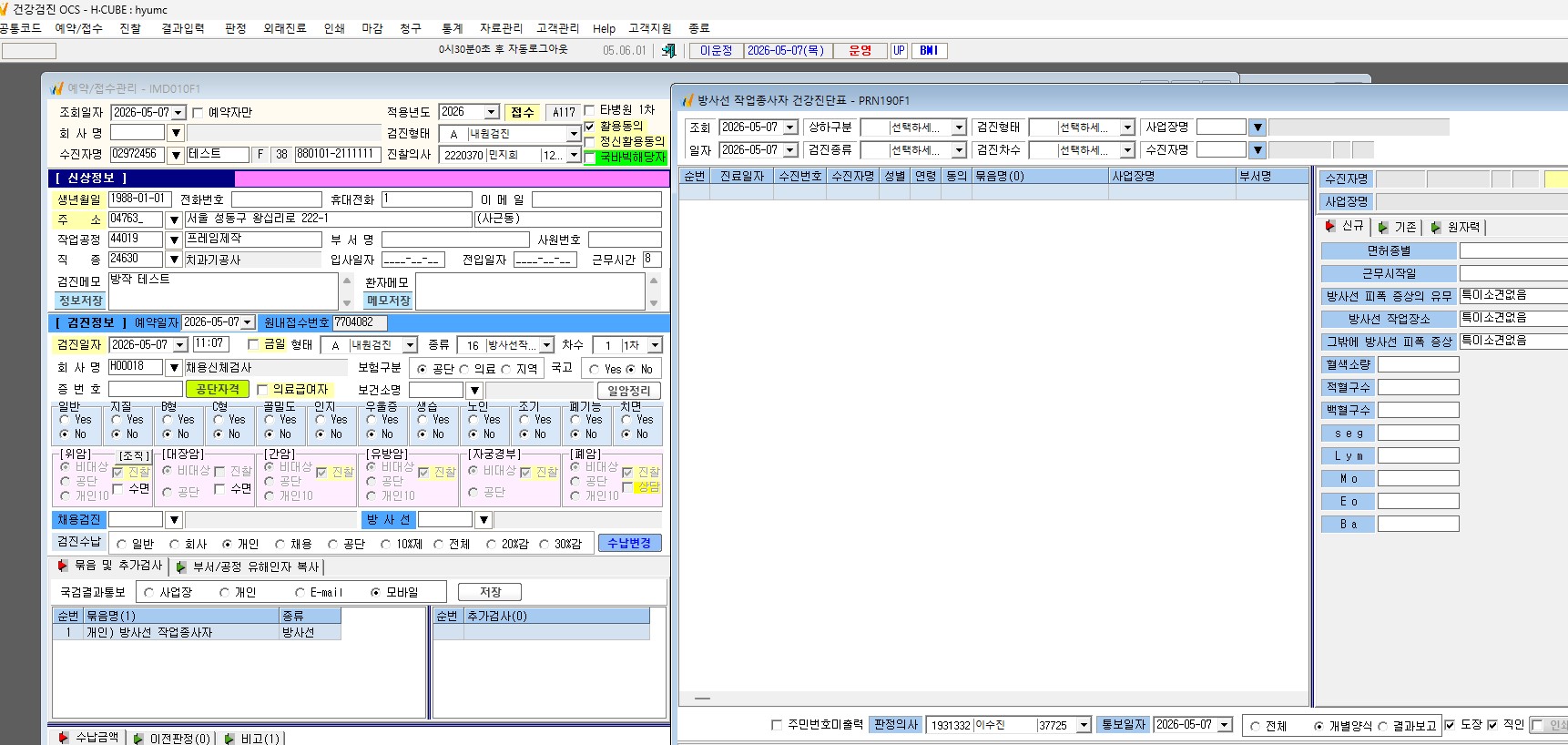Click the red icon beside 수납금액 tab
The height and width of the screenshot is (745, 1568).
[x=64, y=738]
